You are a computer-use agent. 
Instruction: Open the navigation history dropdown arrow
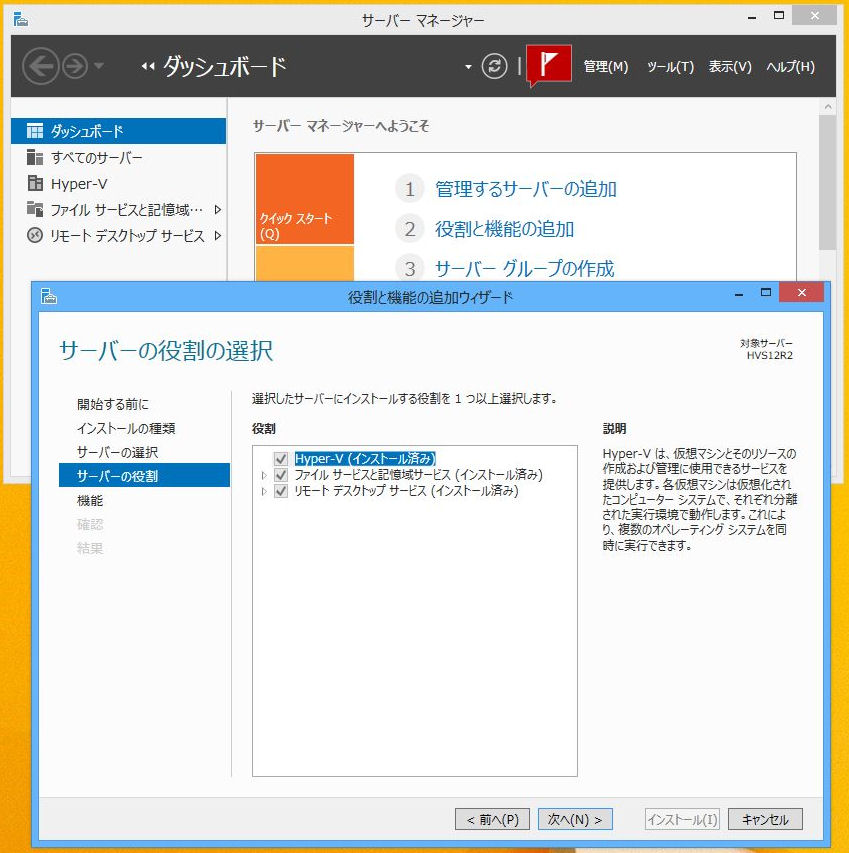(x=99, y=66)
